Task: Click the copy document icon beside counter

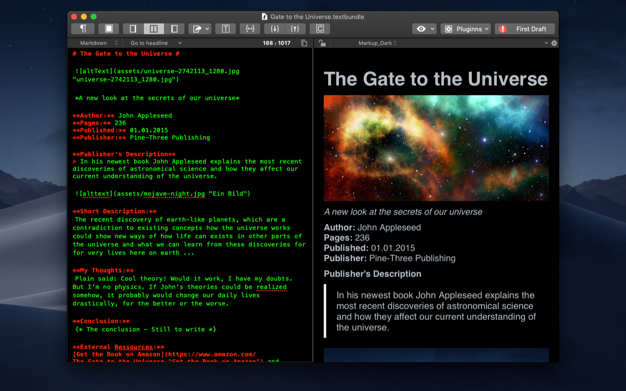Action: pos(304,43)
